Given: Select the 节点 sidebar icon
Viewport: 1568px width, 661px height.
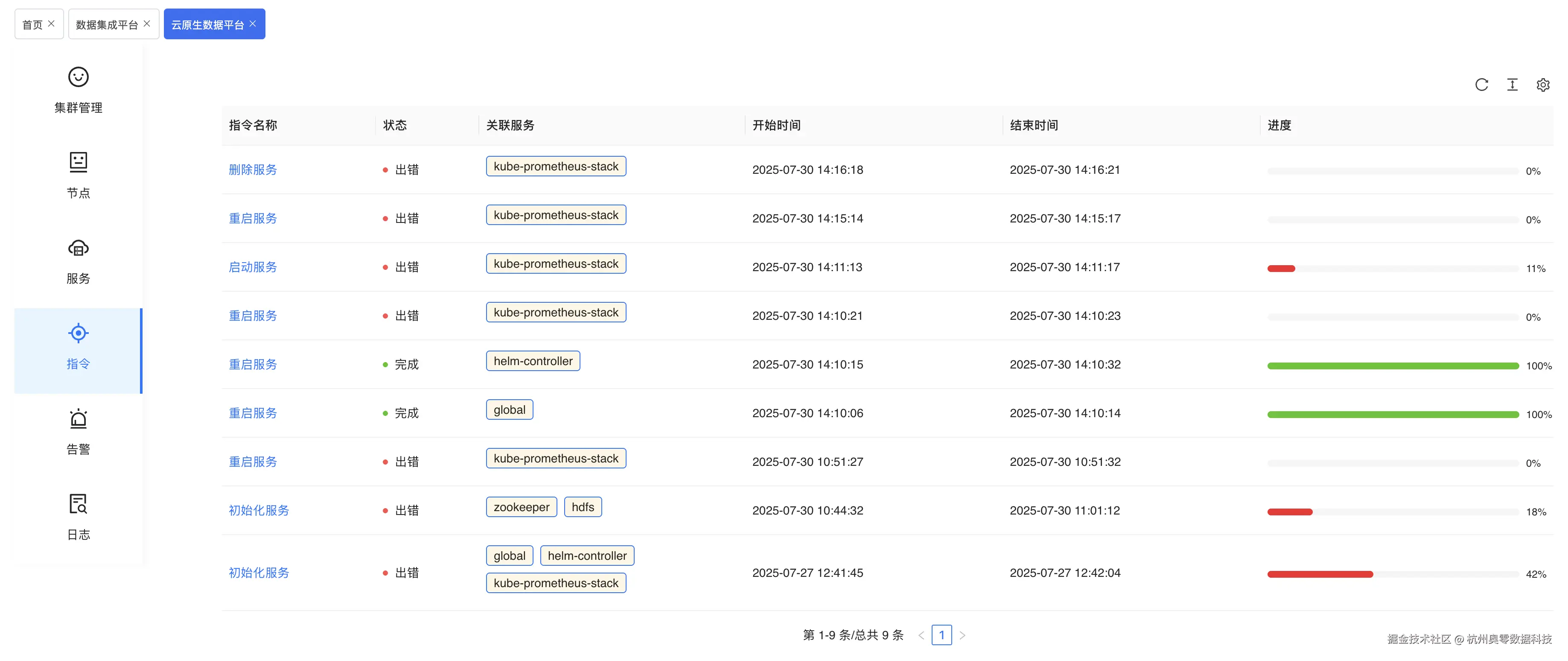Looking at the screenshot, I should 78,162.
